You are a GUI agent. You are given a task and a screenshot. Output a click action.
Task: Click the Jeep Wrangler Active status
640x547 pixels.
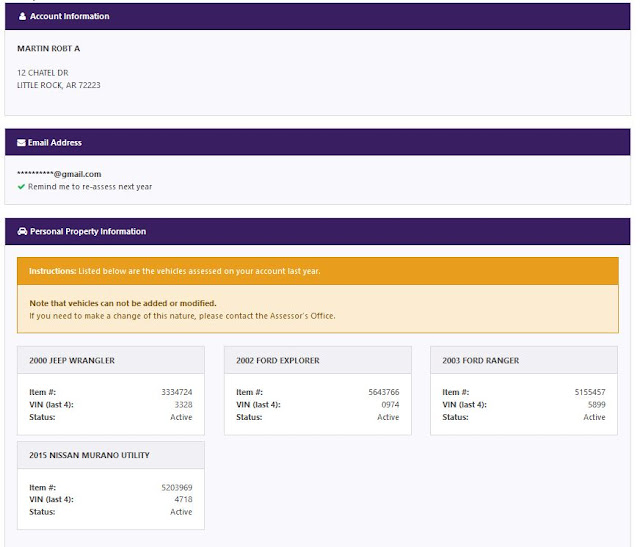[181, 417]
